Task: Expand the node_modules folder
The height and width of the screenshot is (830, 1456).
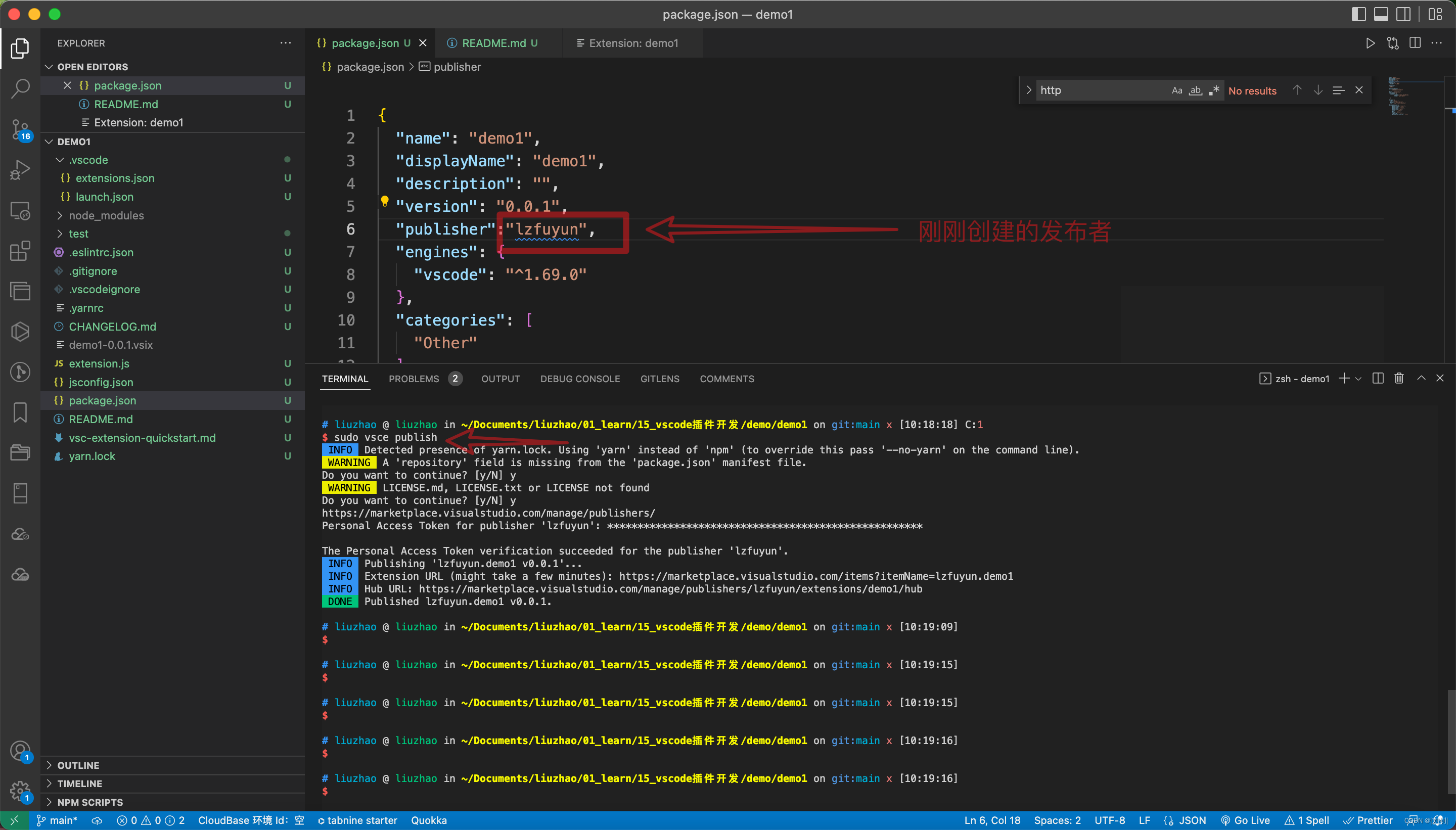Action: coord(106,215)
